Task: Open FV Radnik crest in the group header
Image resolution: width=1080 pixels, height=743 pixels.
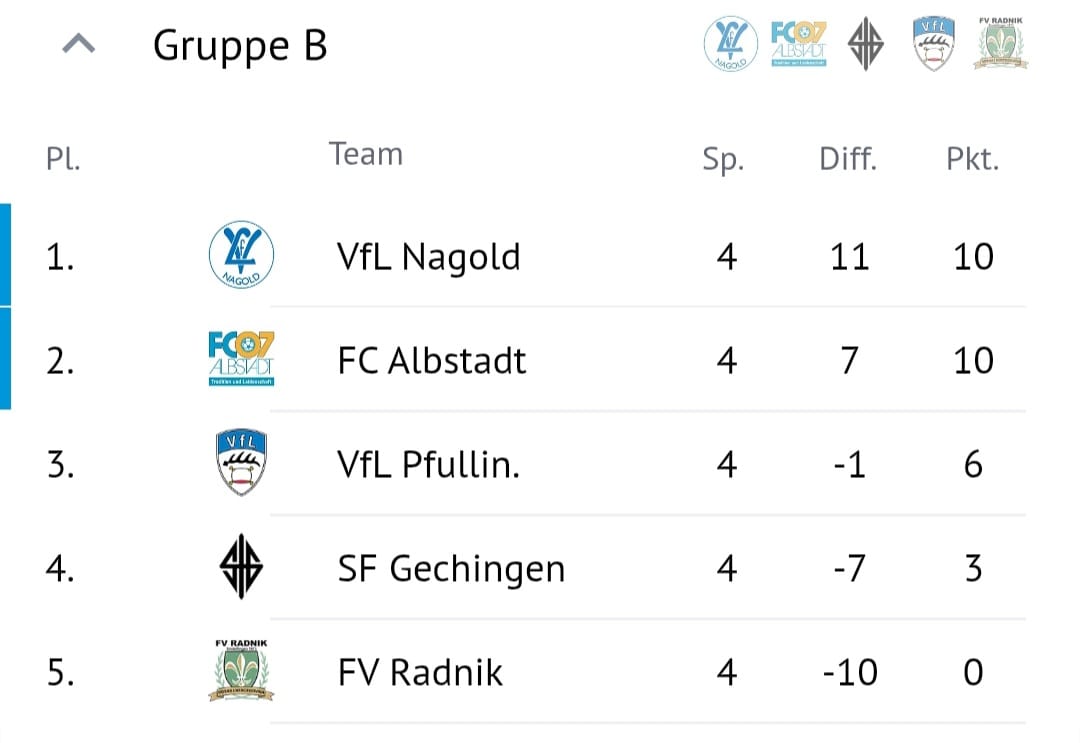Action: [1001, 44]
